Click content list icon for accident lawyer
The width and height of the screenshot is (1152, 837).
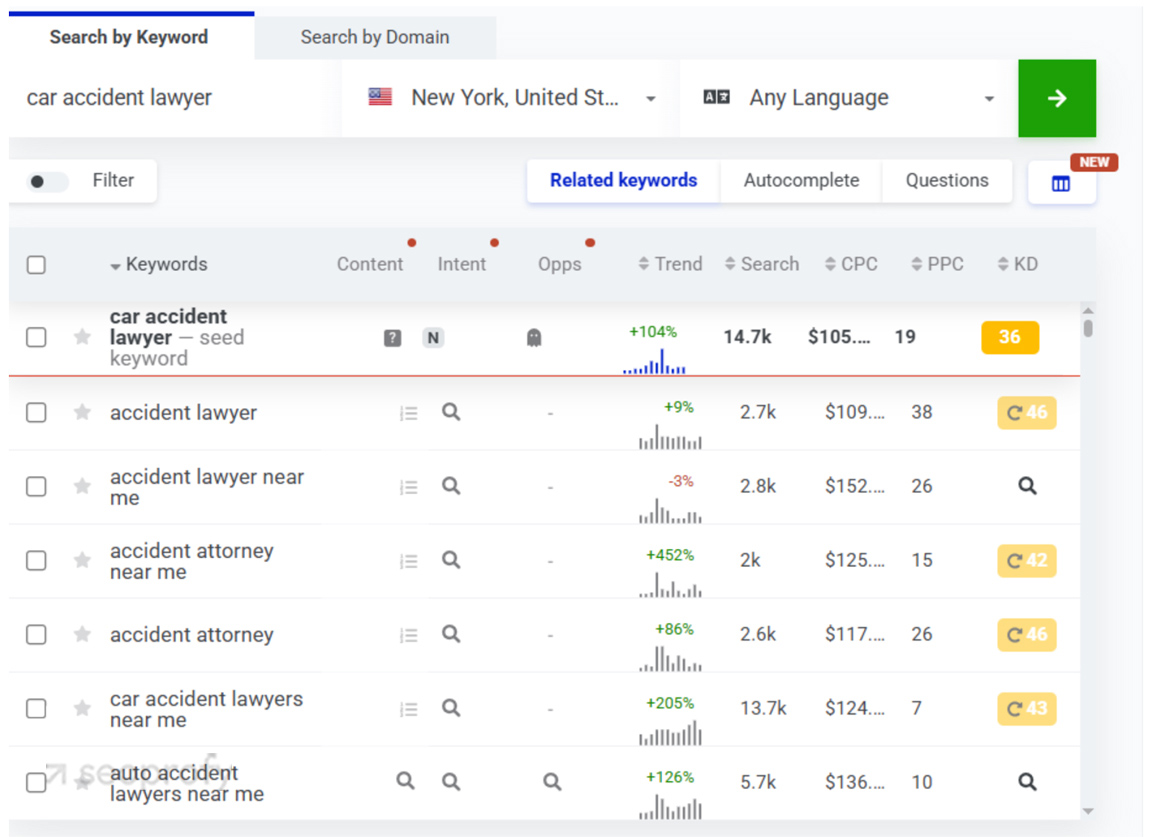point(409,413)
